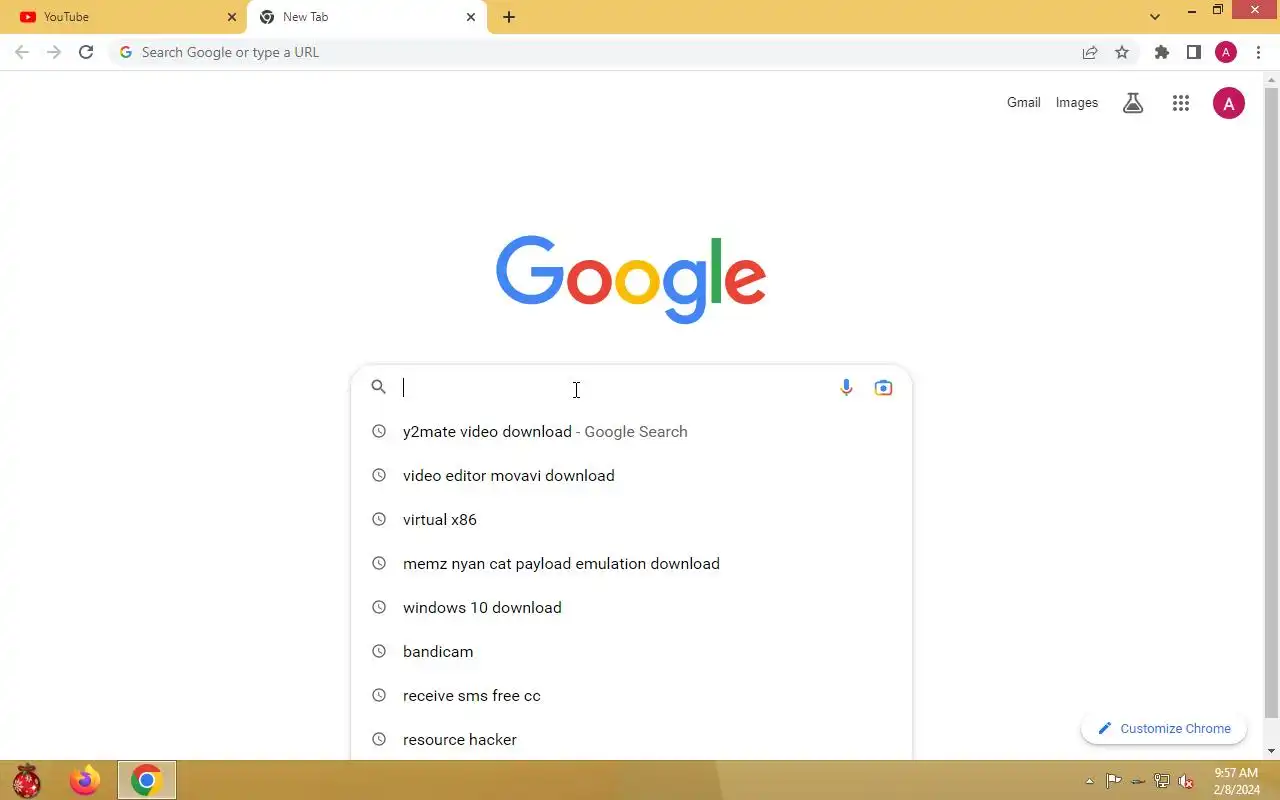
Task: Switch to the YouTube tab
Action: (123, 17)
